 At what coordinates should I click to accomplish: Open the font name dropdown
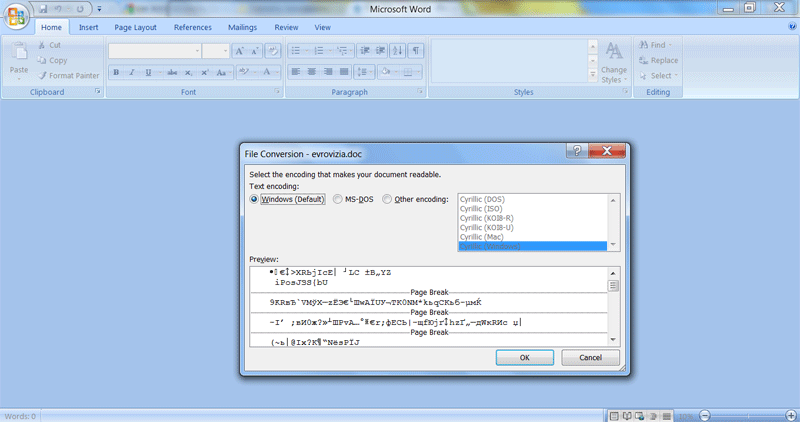pos(197,51)
